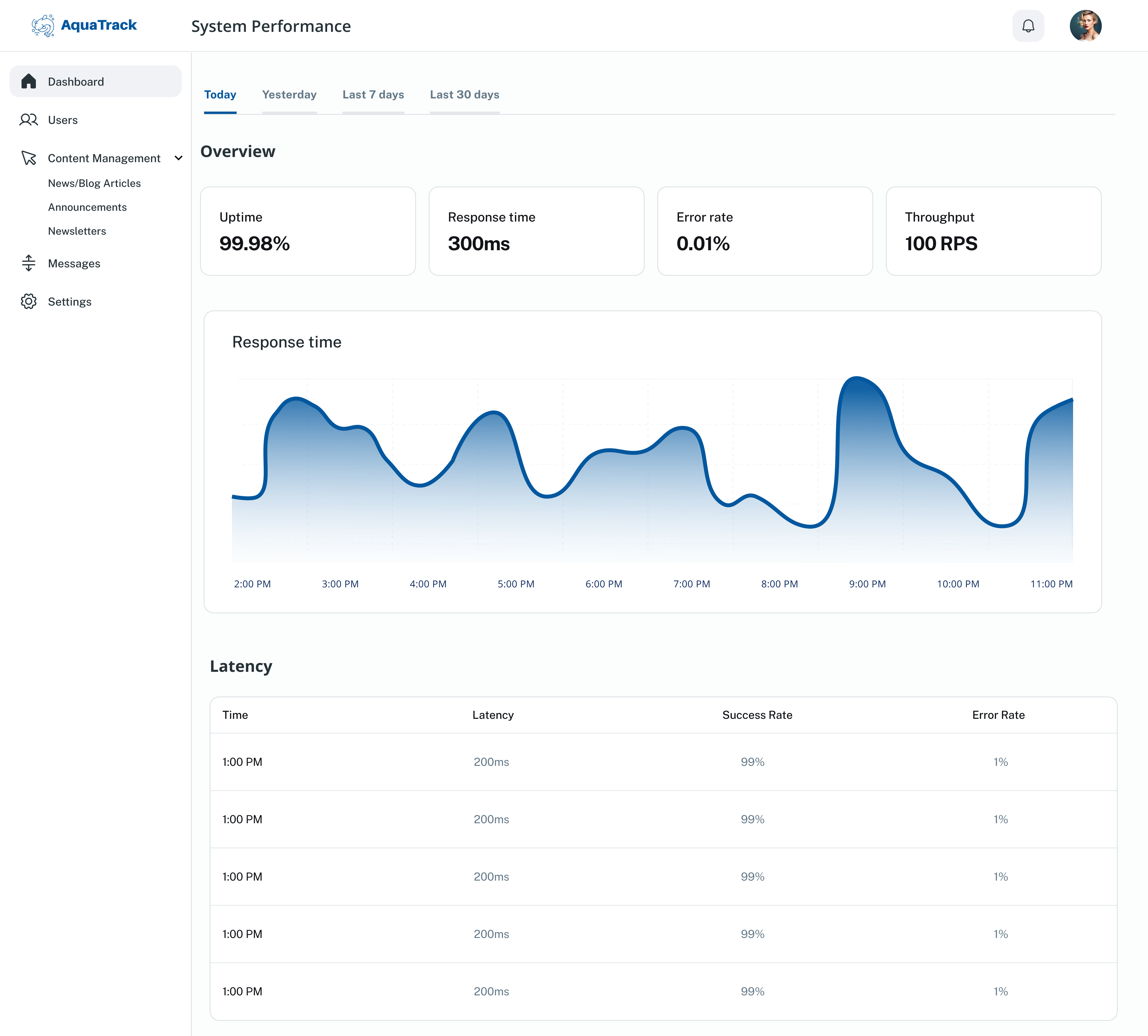Viewport: 1148px width, 1036px height.
Task: Open Settings via gear icon
Action: tap(28, 301)
